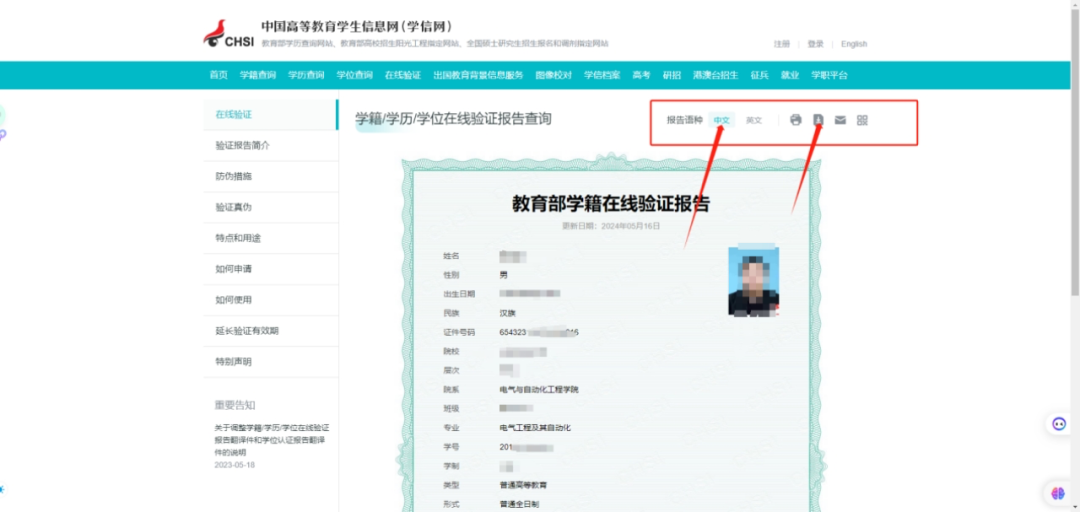This screenshot has height=512, width=1080.
Task: Download the report via the download icon
Action: [818, 120]
